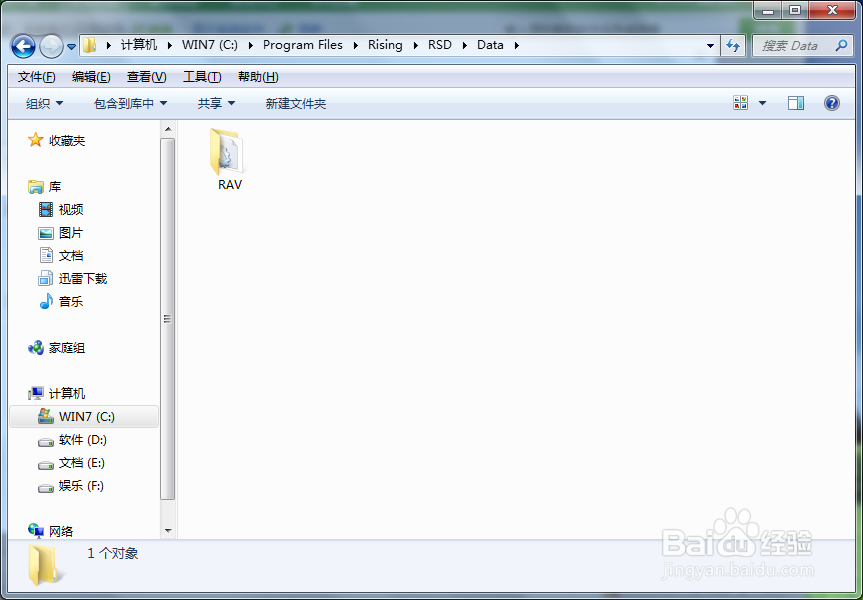Screen dimensions: 863x600
Task: Minimize the explorer window
Action: pos(768,10)
